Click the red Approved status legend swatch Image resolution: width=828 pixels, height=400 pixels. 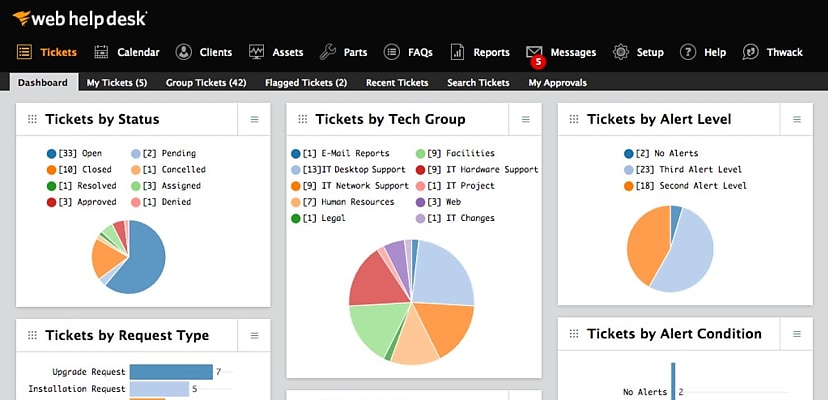pos(51,202)
